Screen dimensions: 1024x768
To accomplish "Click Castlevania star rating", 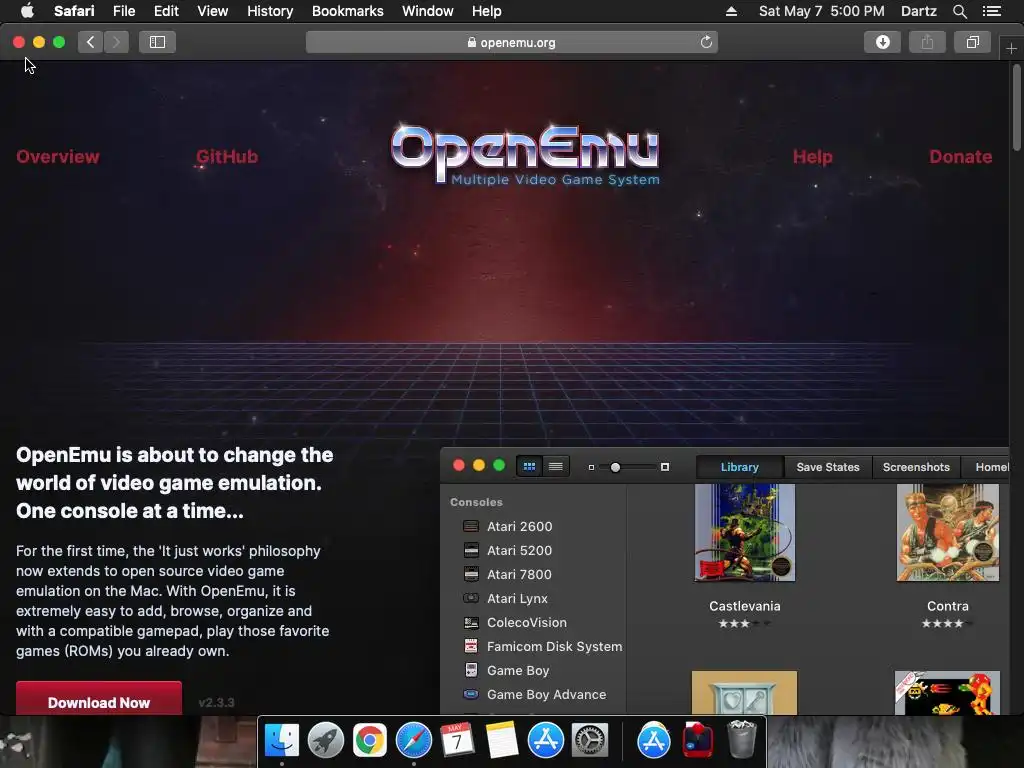I will pyautogui.click(x=744, y=624).
